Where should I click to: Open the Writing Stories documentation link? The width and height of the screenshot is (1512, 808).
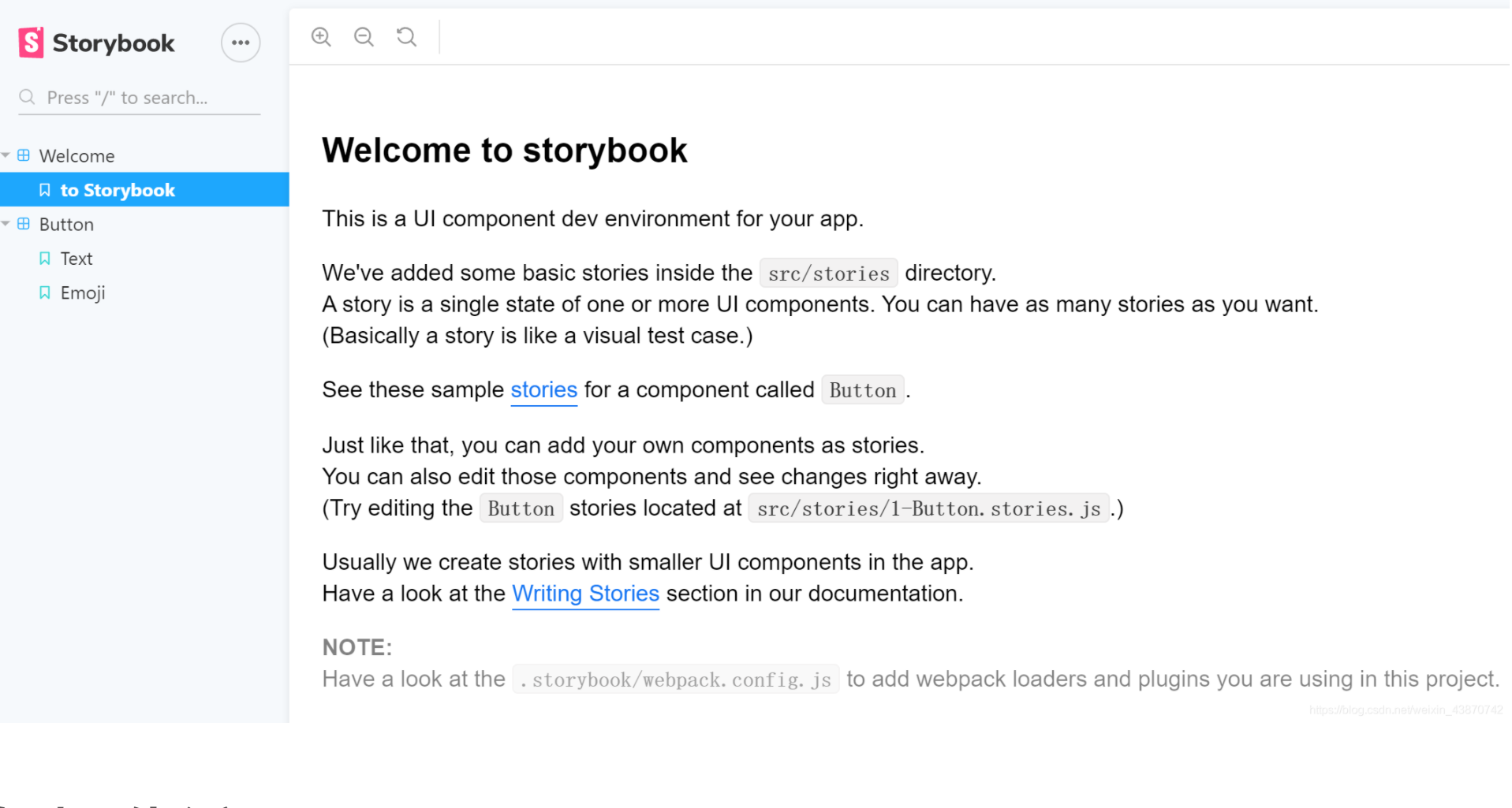click(x=585, y=594)
